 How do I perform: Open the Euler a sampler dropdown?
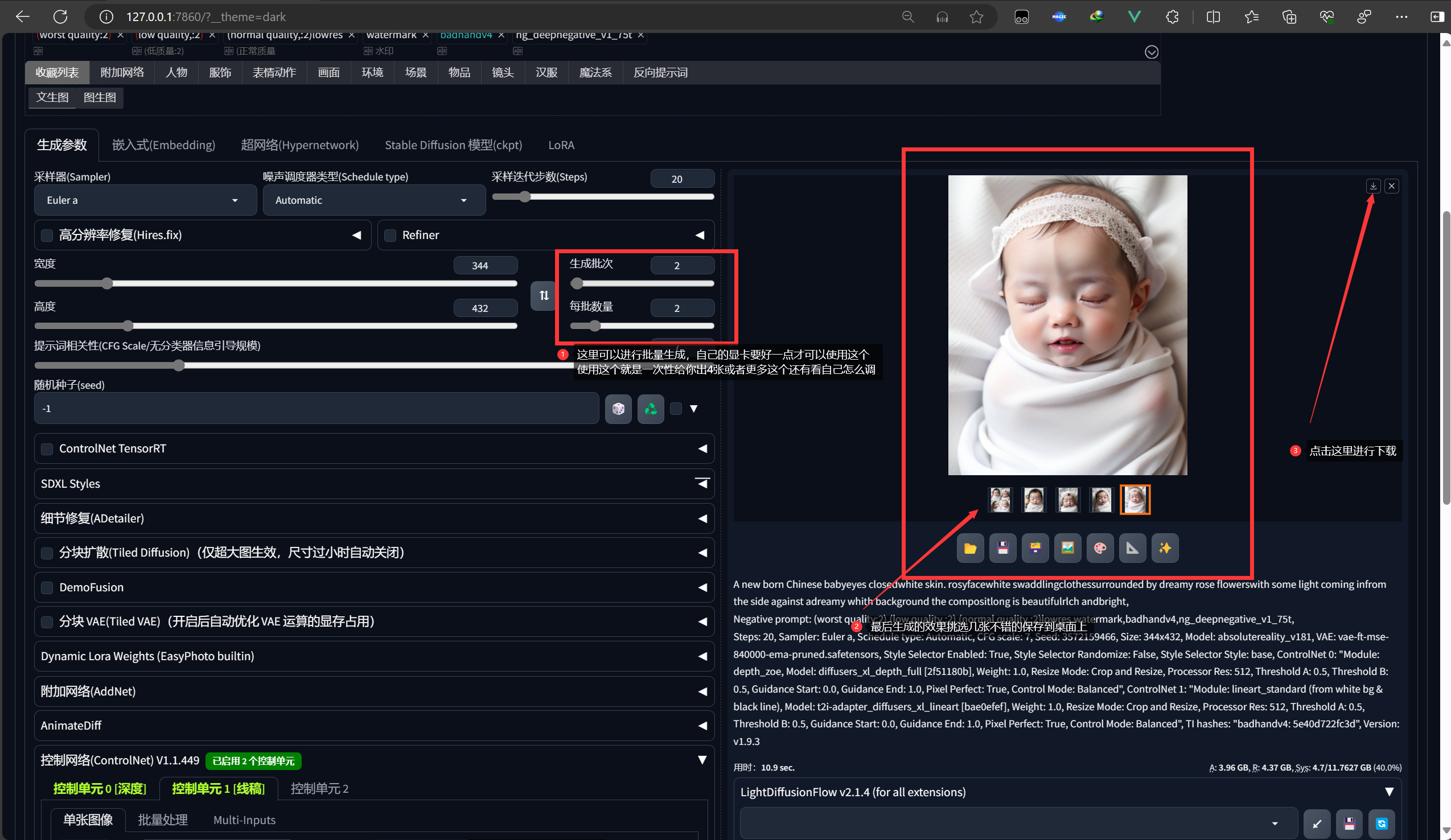[145, 200]
